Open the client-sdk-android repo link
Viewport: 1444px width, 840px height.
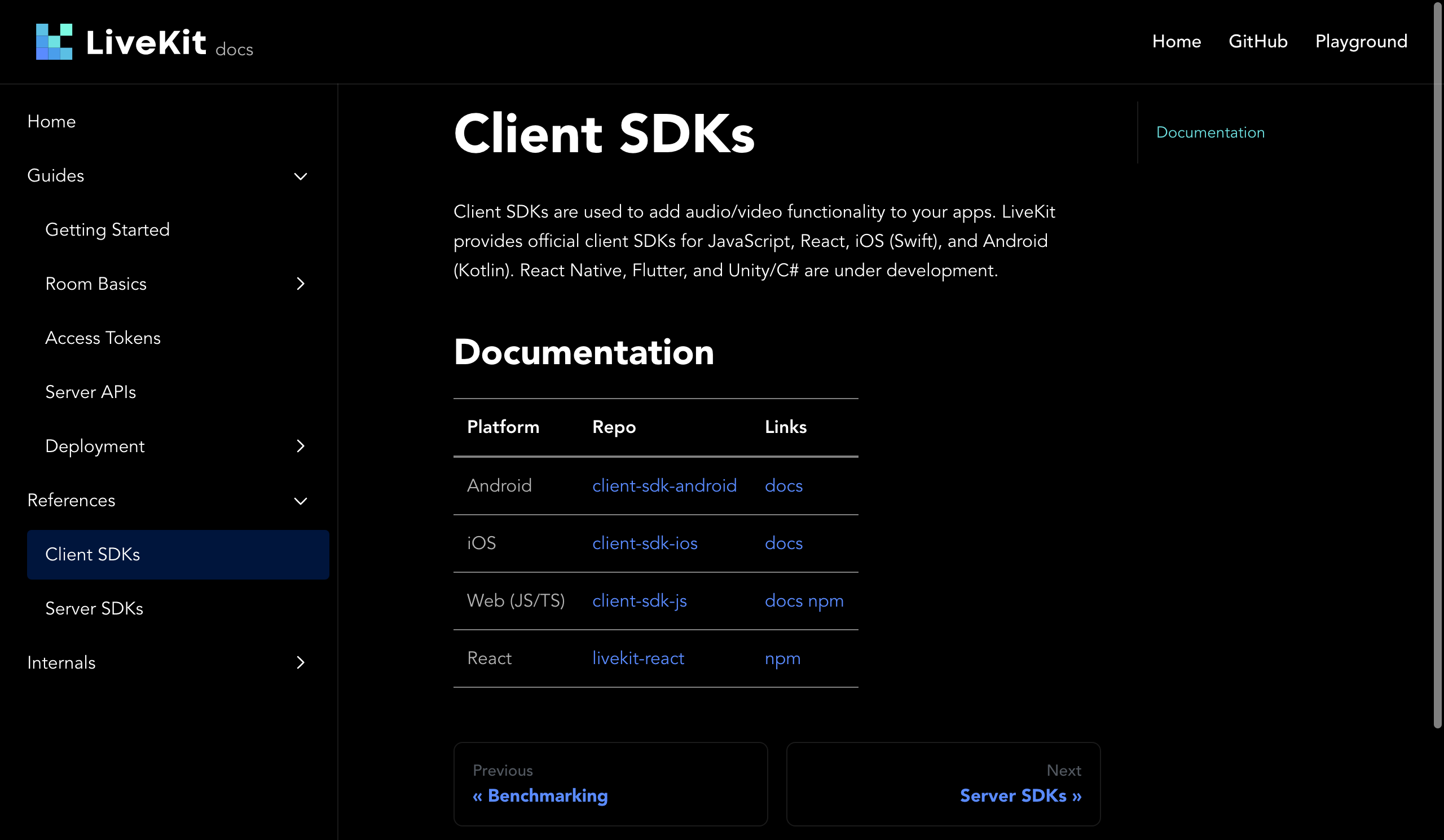click(664, 485)
